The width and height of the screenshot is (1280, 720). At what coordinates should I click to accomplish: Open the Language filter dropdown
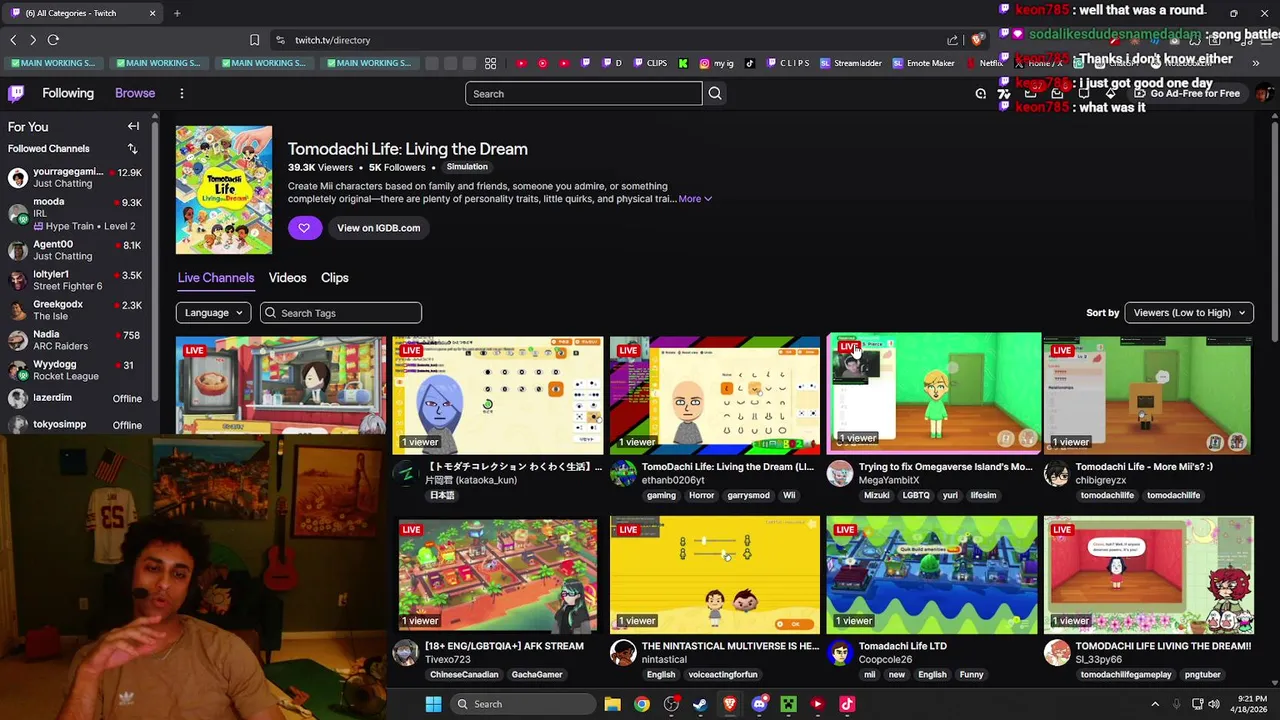(x=213, y=313)
